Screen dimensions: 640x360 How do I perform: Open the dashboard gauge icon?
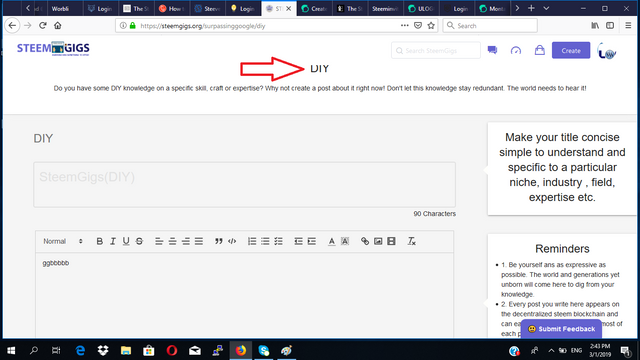(x=516, y=50)
